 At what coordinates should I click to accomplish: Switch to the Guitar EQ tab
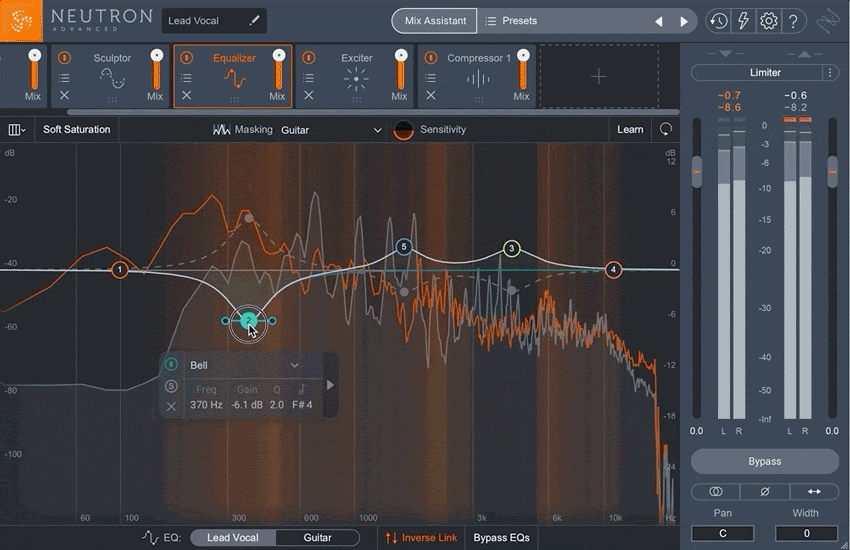(317, 537)
